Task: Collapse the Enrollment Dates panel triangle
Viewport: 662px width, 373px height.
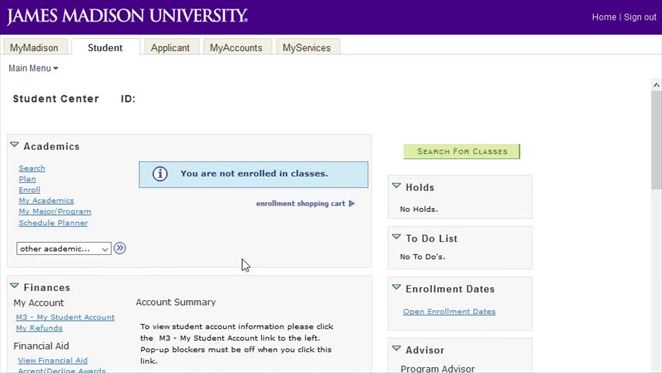Action: 396,287
